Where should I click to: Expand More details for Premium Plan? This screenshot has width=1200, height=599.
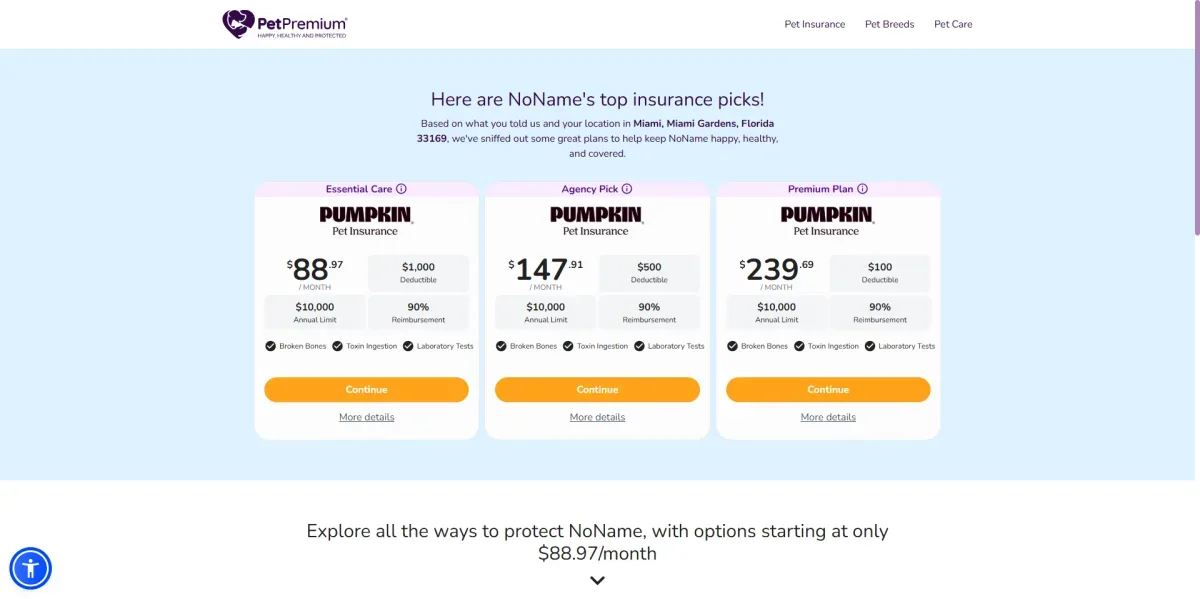click(x=828, y=417)
